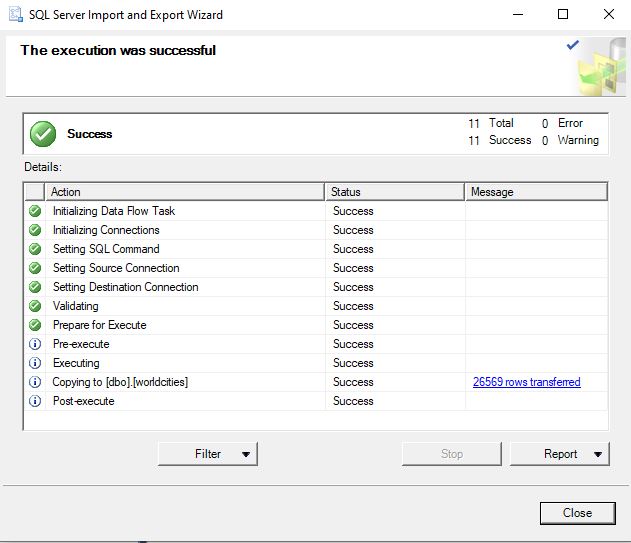Click the wizard app icon in the title bar
This screenshot has width=631, height=543.
[x=13, y=15]
